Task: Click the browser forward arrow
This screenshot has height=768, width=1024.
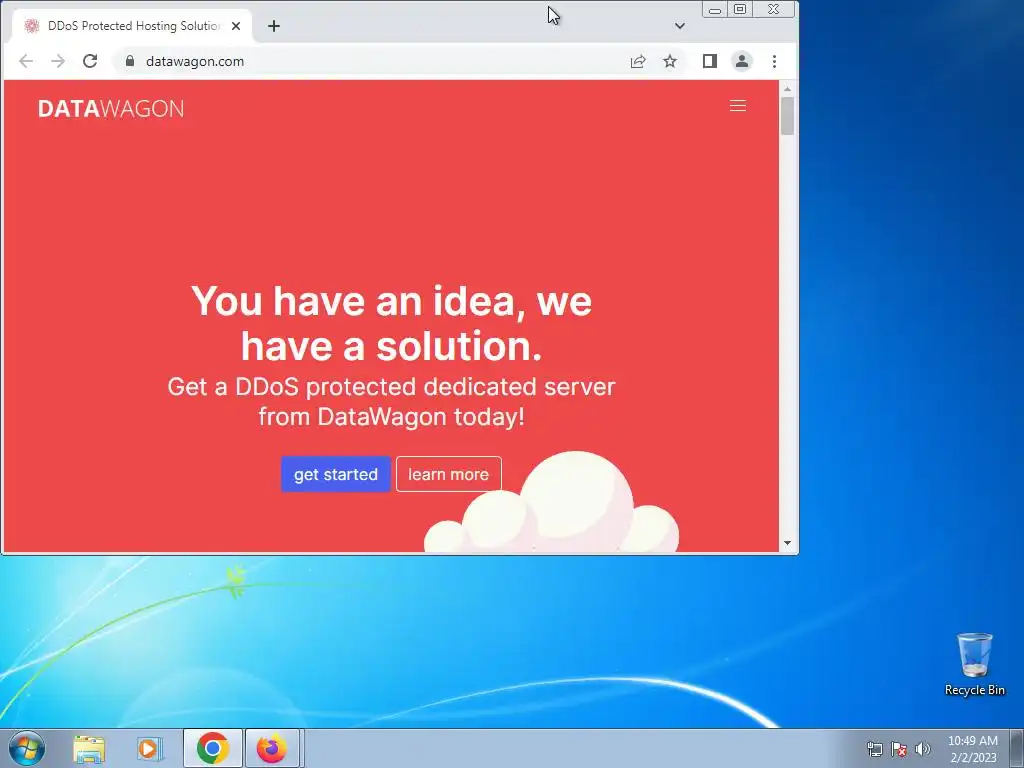Action: click(x=57, y=61)
